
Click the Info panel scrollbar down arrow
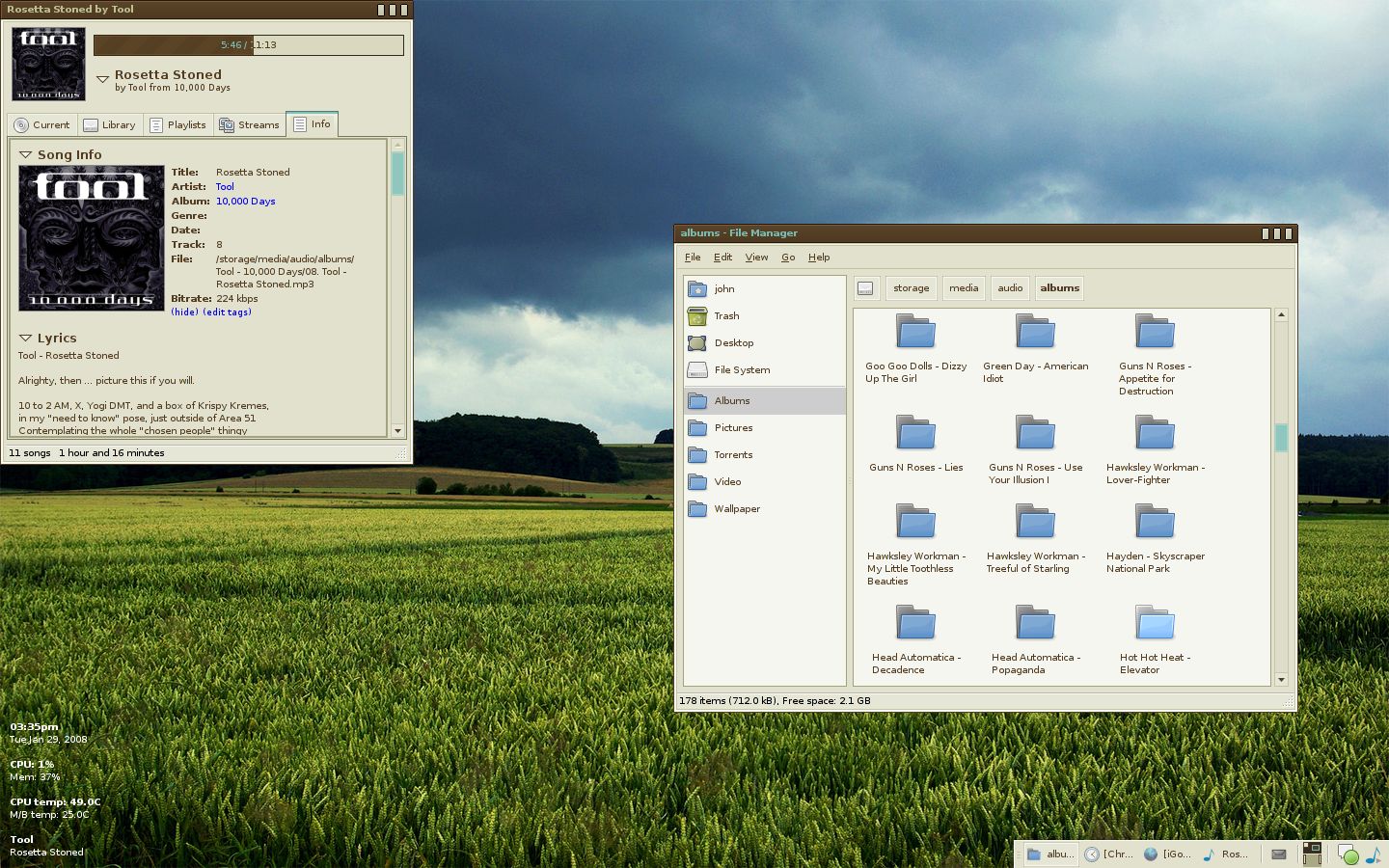point(397,430)
